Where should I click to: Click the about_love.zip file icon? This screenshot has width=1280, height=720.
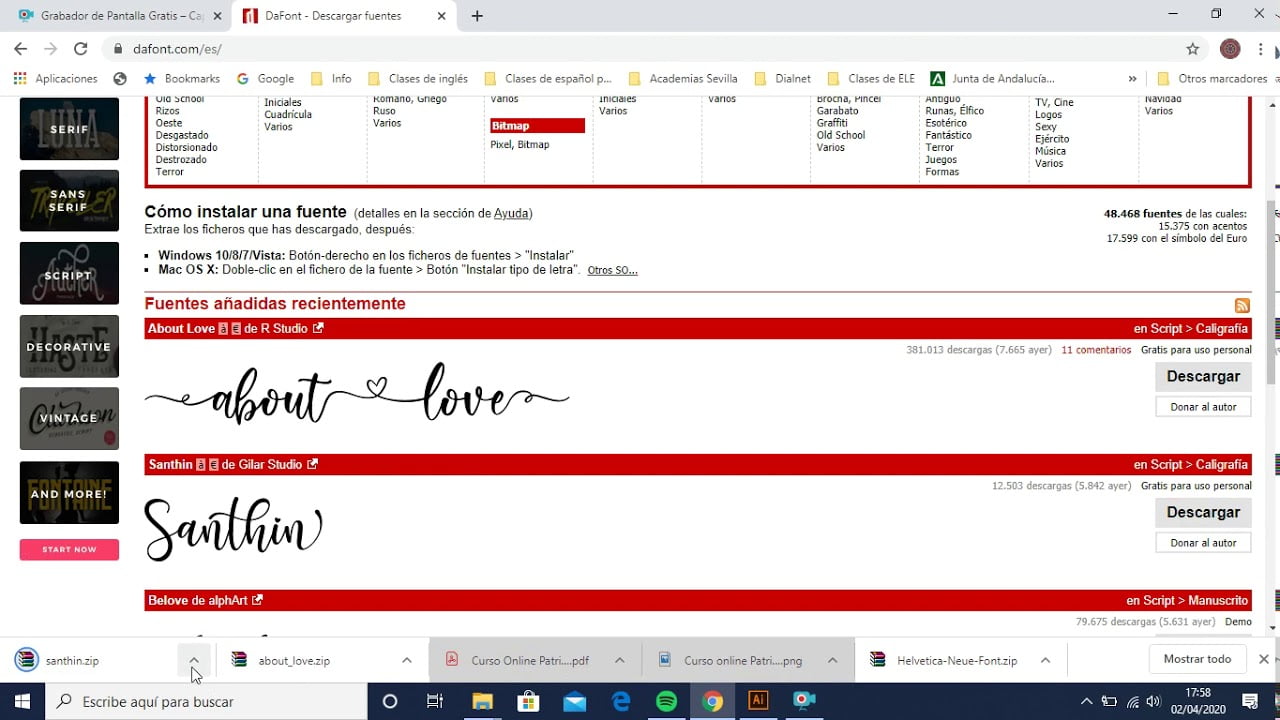click(239, 660)
